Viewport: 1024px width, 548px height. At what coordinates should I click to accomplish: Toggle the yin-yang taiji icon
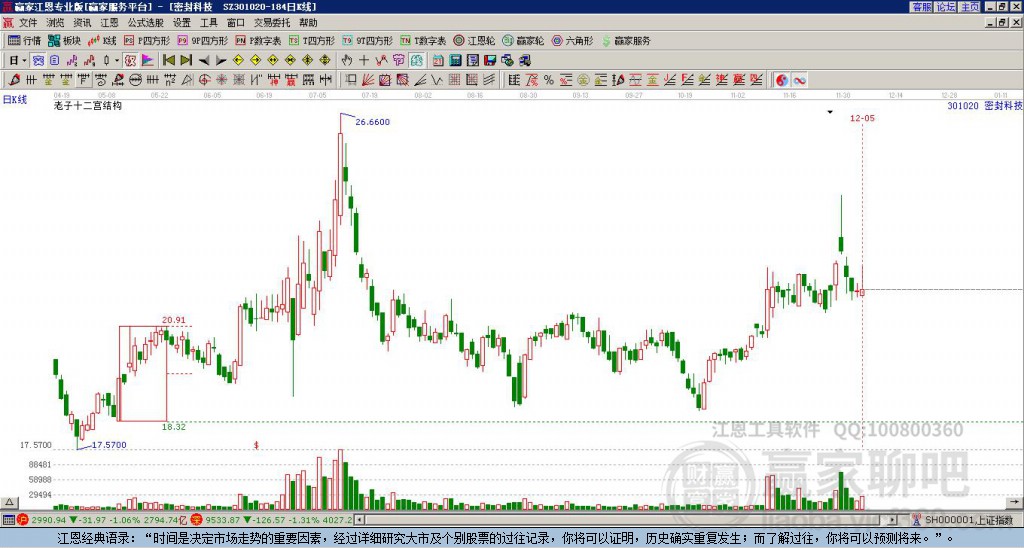point(782,80)
